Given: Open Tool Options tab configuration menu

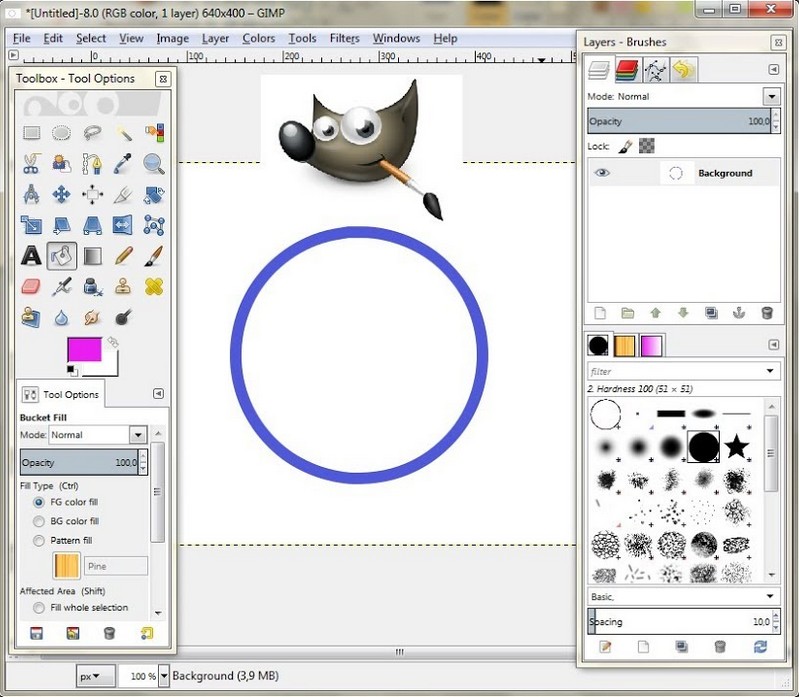Looking at the screenshot, I should [158, 393].
